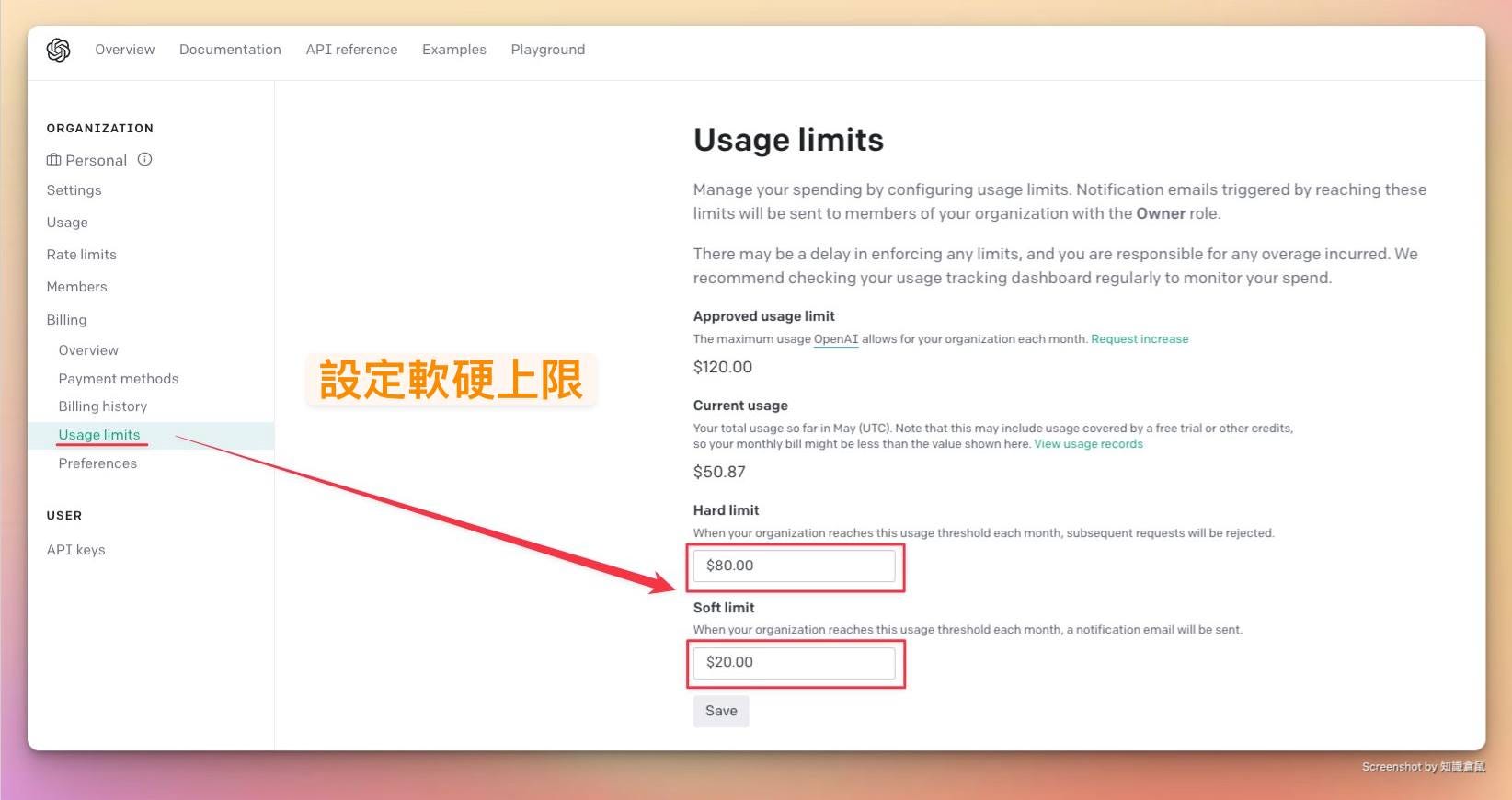Open Billing Overview sub-item
The height and width of the screenshot is (800, 1512).
pyautogui.click(x=88, y=350)
